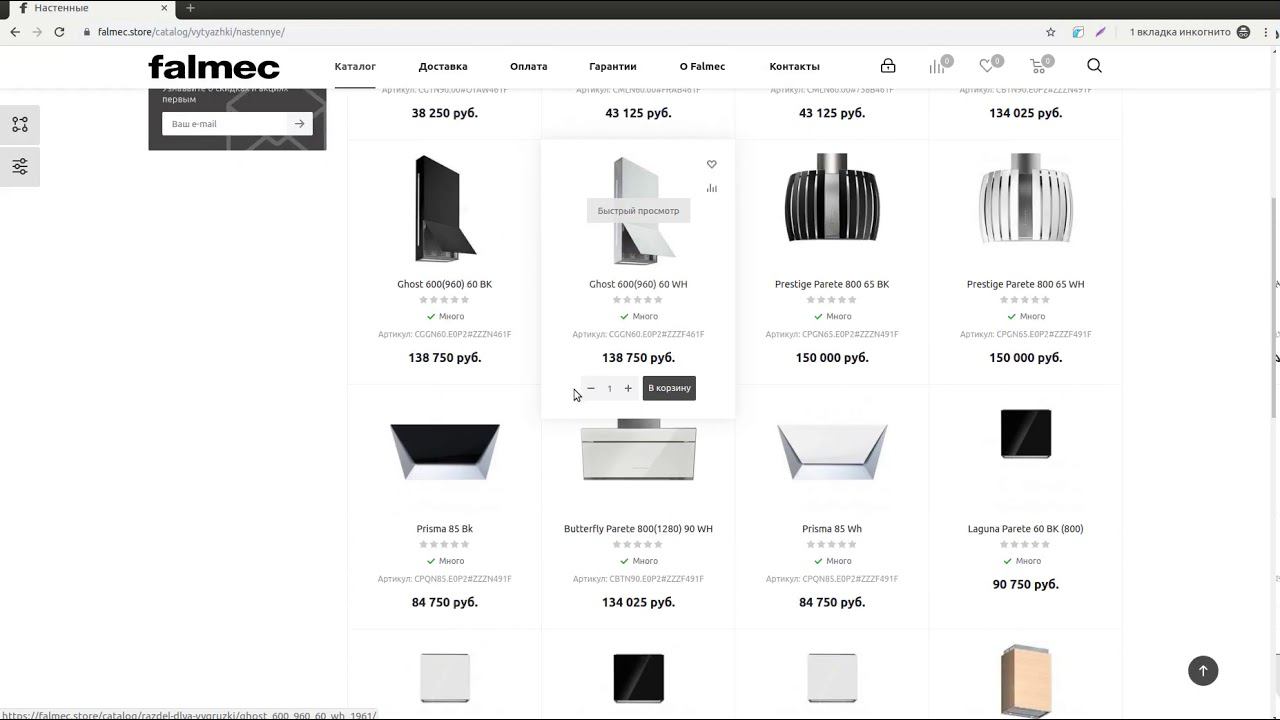Open the shopping cart icon
The image size is (1280, 720).
pos(1038,66)
